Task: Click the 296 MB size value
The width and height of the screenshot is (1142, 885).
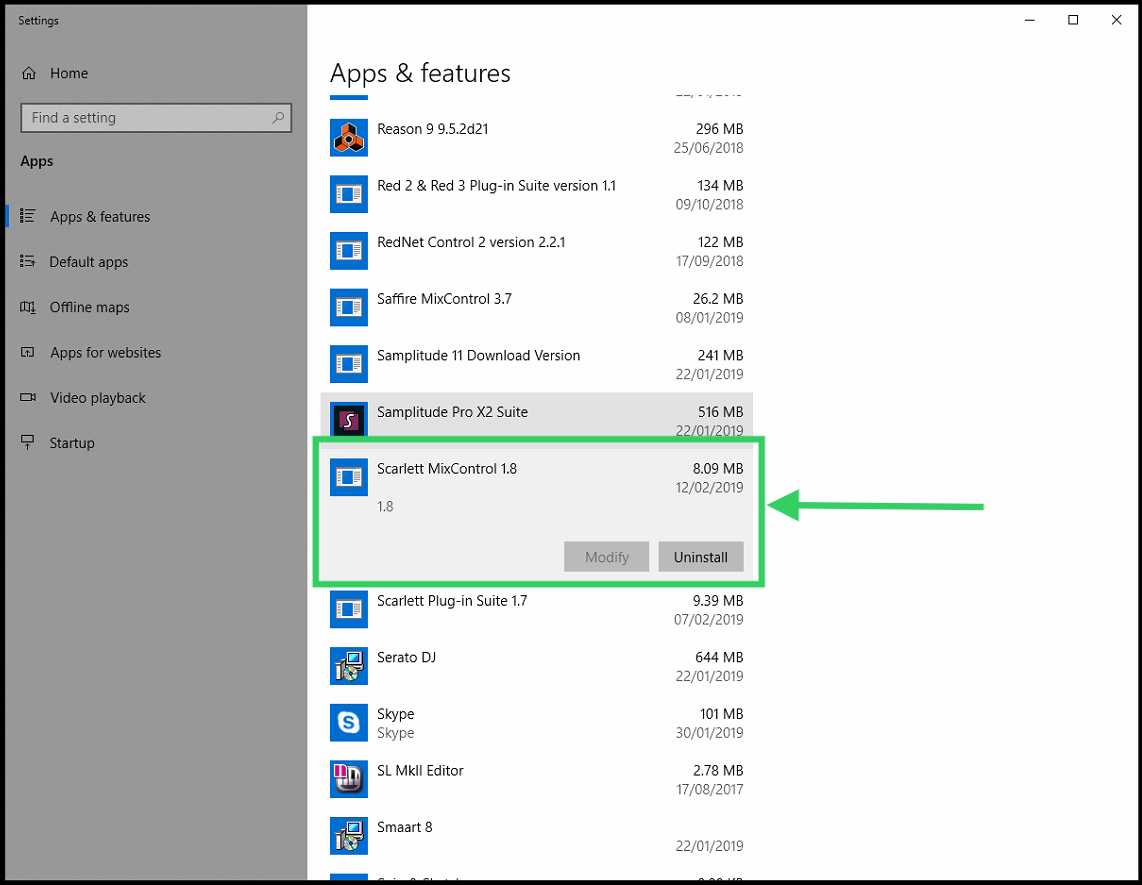Action: pyautogui.click(x=719, y=129)
